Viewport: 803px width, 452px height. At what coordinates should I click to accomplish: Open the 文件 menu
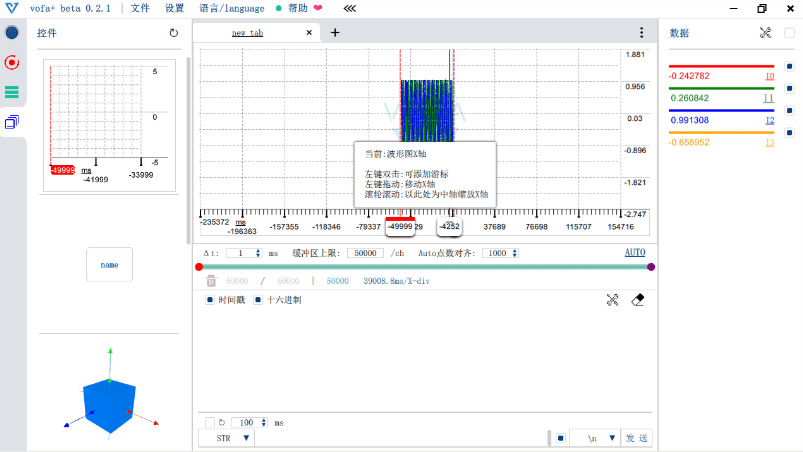point(139,8)
